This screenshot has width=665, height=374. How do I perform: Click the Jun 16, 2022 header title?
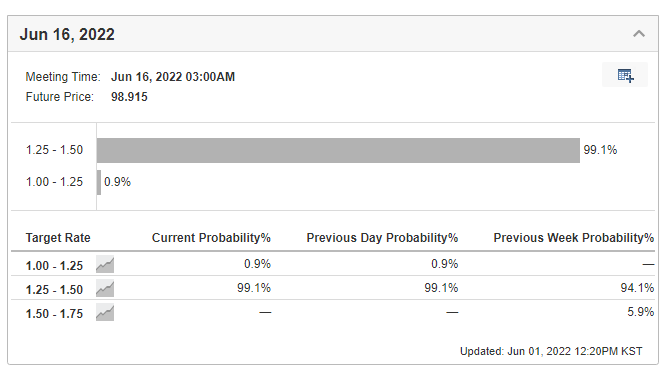coord(67,34)
